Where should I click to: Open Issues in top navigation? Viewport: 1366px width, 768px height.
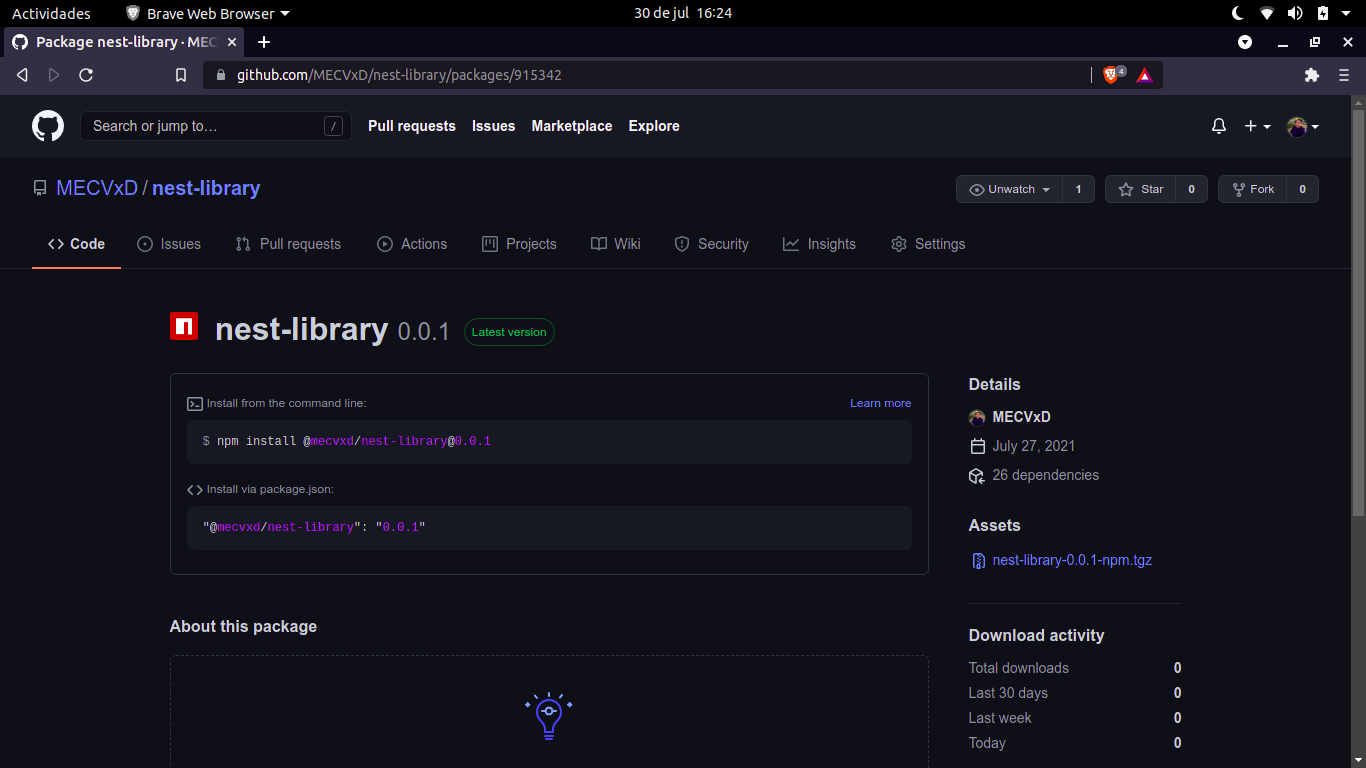pyautogui.click(x=494, y=126)
